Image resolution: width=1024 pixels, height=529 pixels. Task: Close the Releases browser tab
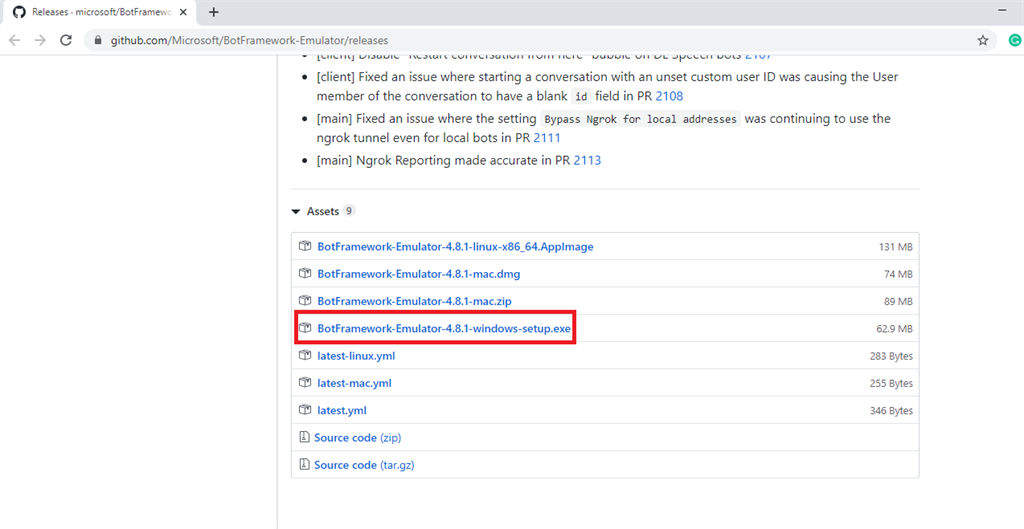(182, 12)
